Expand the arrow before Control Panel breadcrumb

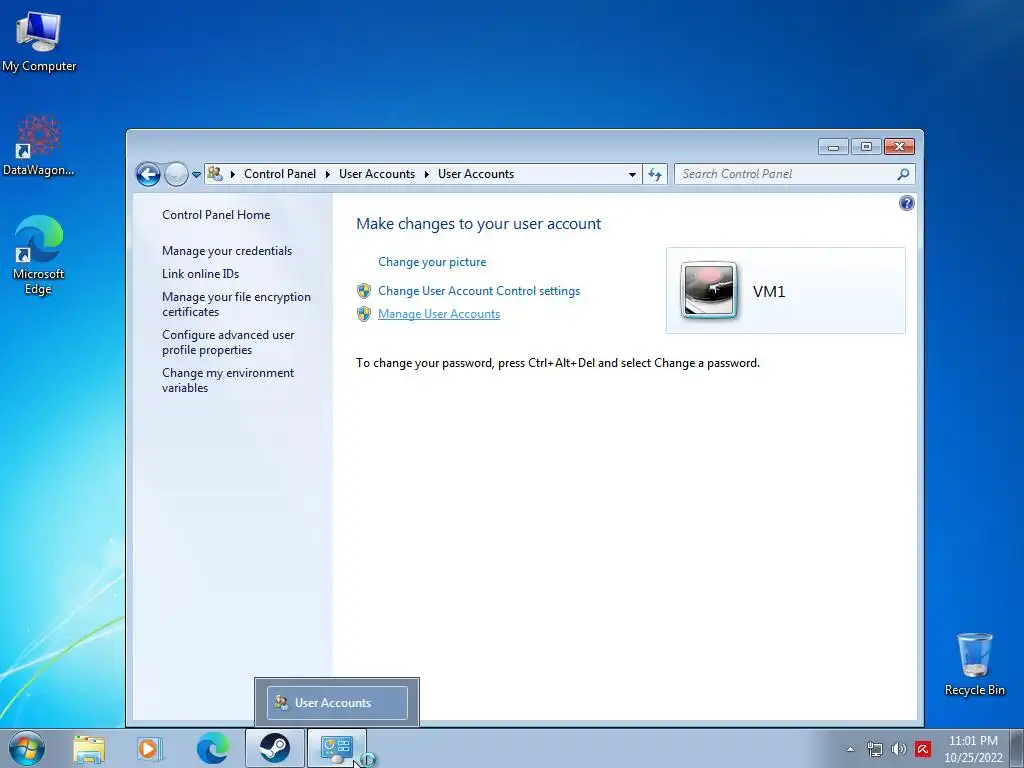coord(232,174)
